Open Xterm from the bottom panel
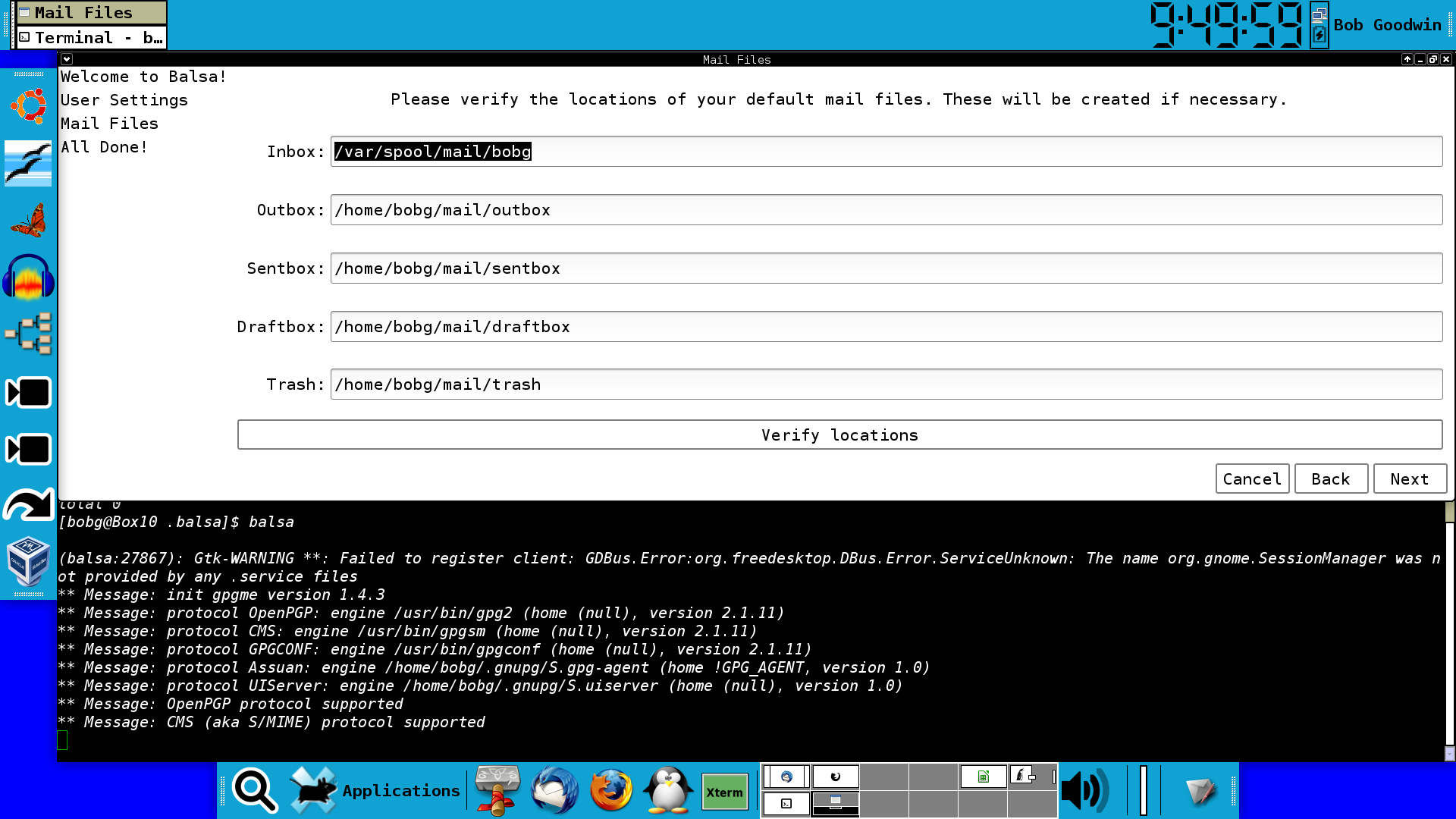Screen dimensions: 1456x819 click(725, 792)
